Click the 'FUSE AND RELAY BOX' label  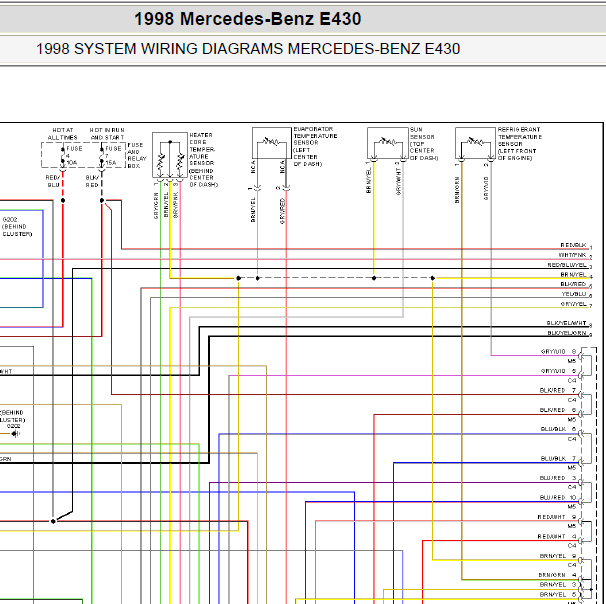(x=137, y=155)
